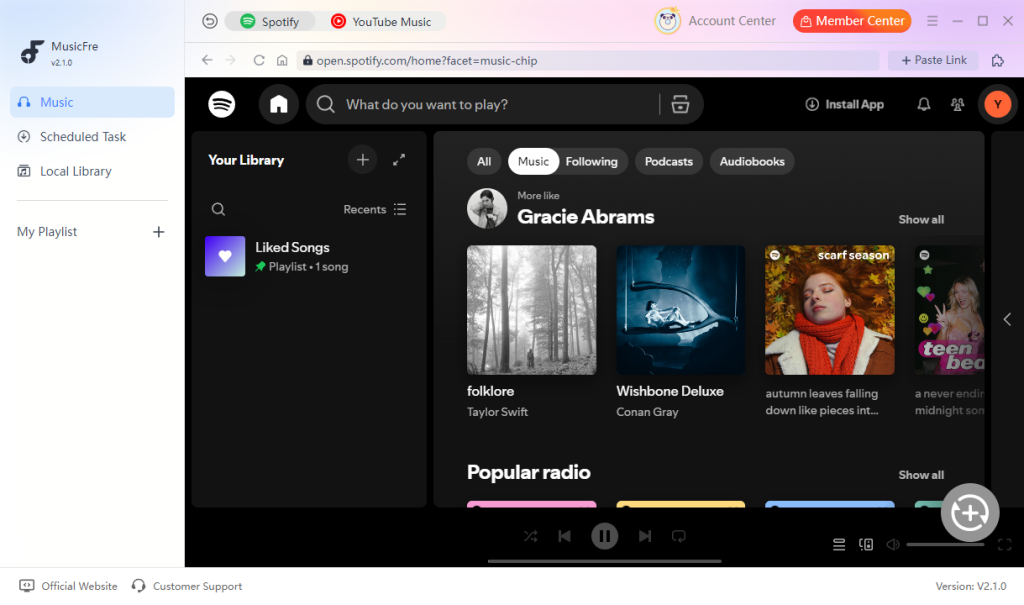
Task: Open the folklore album cover
Action: [x=532, y=310]
